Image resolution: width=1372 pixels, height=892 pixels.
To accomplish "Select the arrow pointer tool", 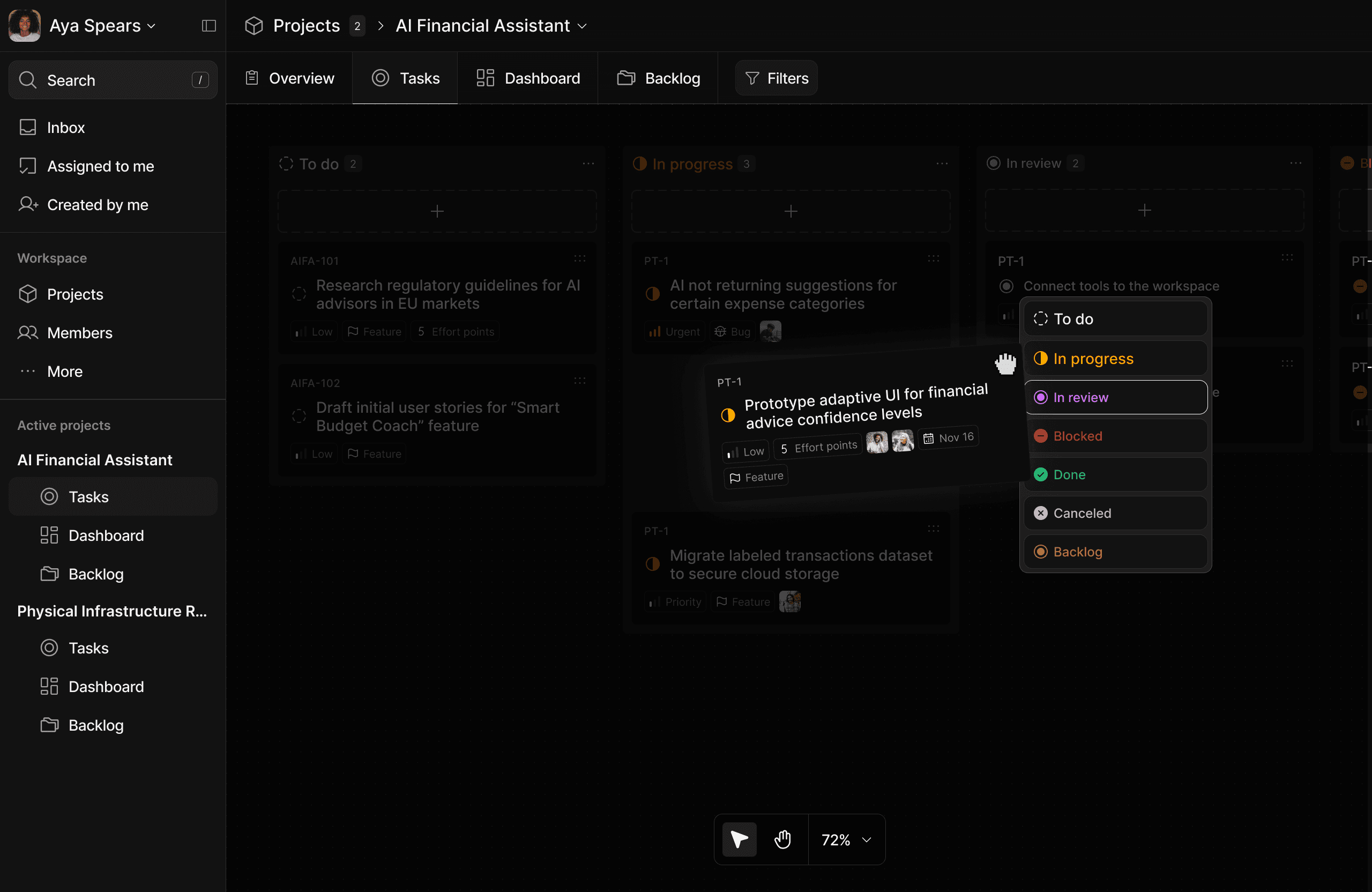I will [x=739, y=839].
